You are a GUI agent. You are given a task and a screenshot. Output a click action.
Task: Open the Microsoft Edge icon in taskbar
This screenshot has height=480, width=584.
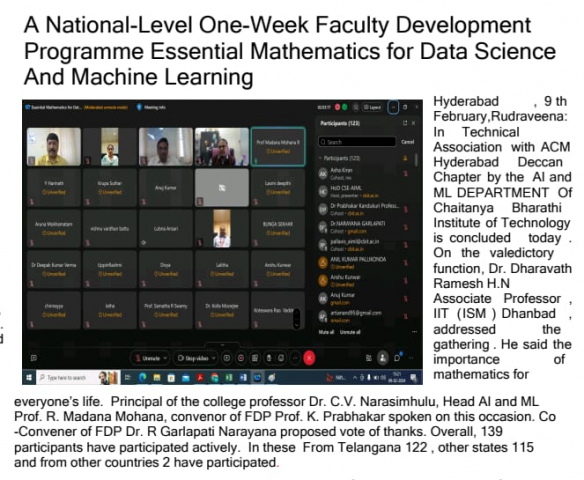coord(142,378)
